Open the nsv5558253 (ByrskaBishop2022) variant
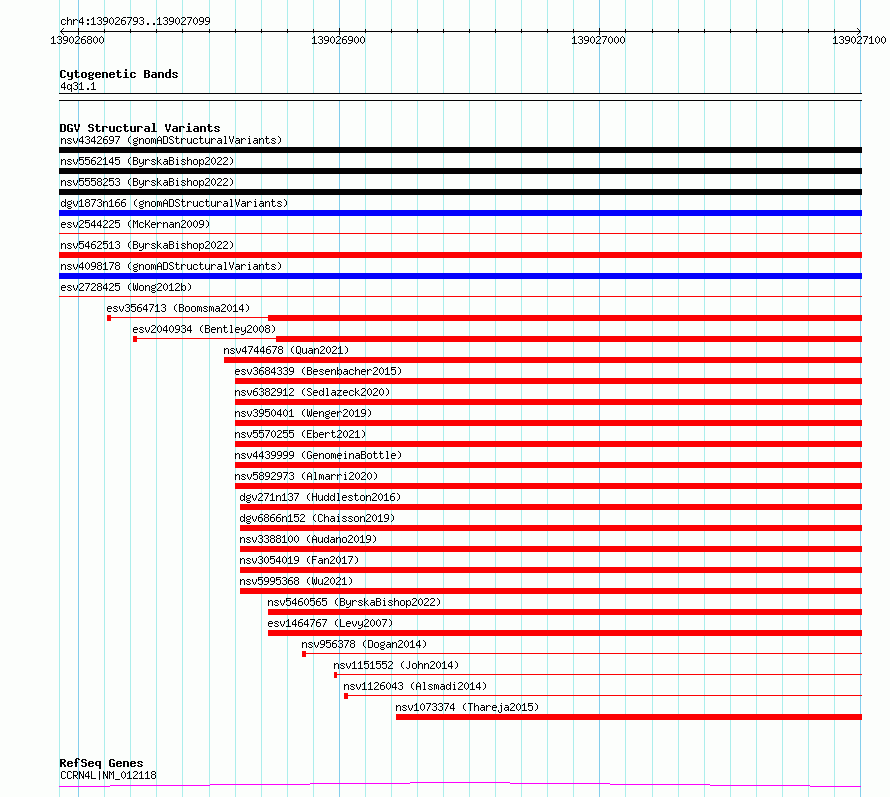Image resolution: width=890 pixels, height=797 pixels. [x=147, y=182]
